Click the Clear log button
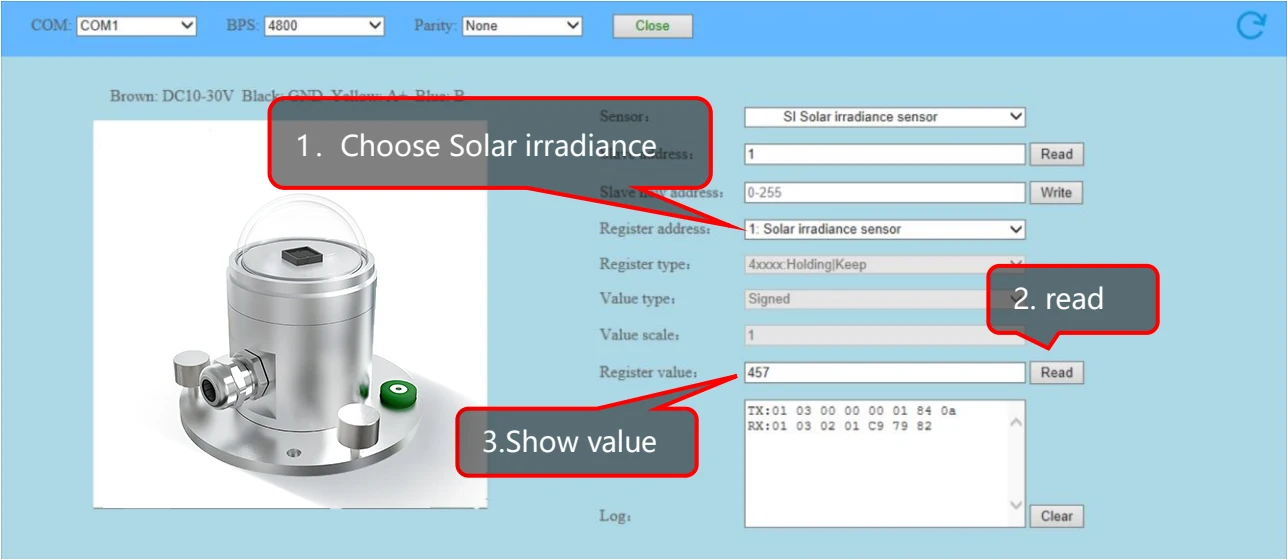This screenshot has height=560, width=1287. [x=1056, y=516]
